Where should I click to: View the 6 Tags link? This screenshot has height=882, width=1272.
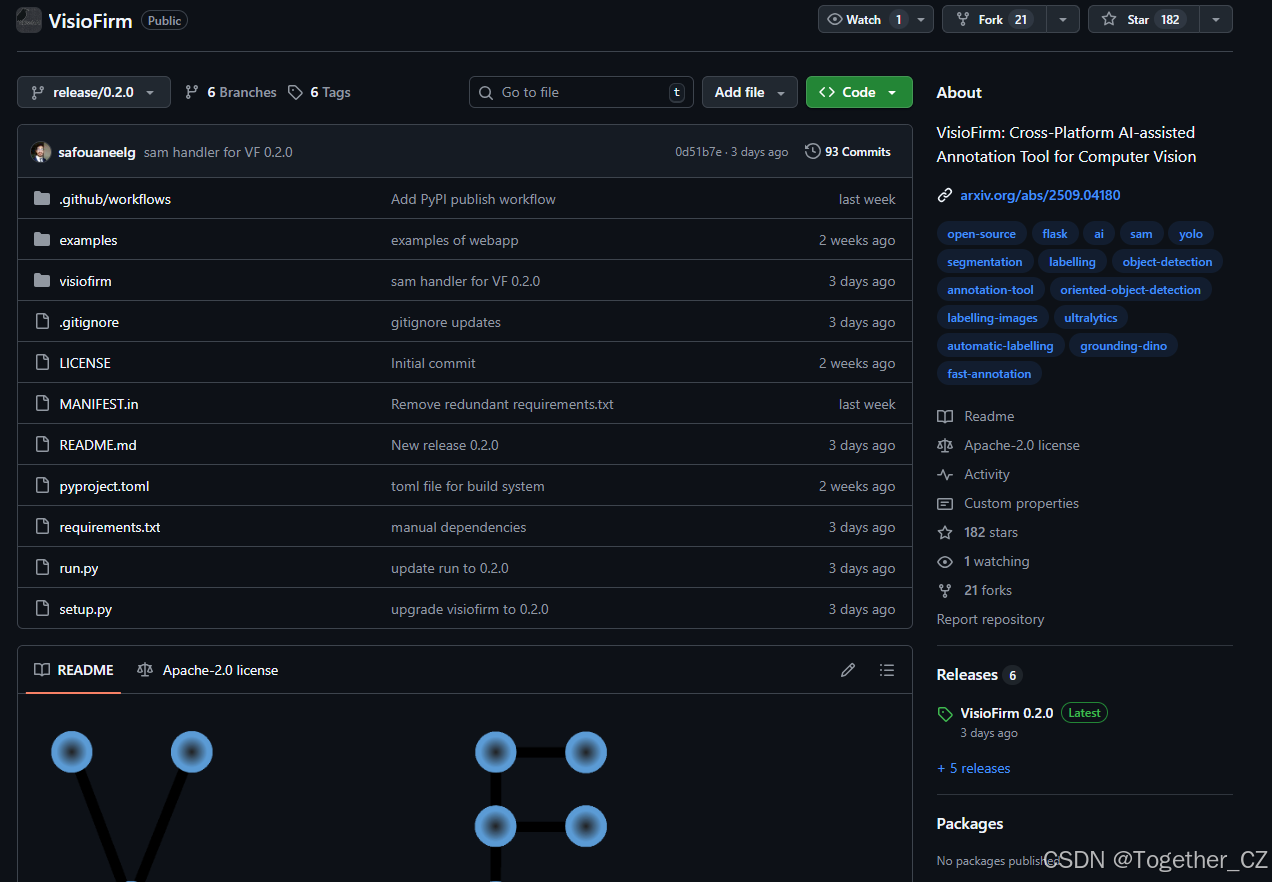tap(319, 92)
